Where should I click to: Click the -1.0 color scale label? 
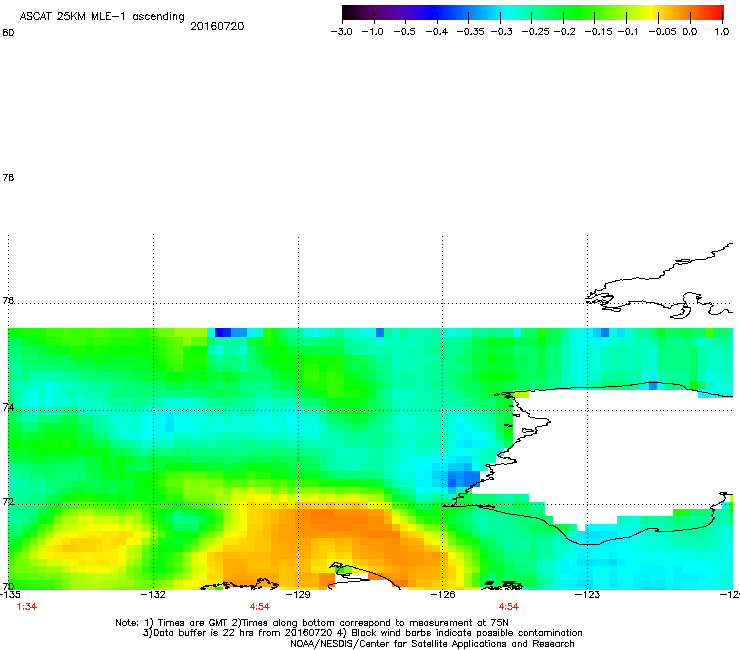(372, 32)
